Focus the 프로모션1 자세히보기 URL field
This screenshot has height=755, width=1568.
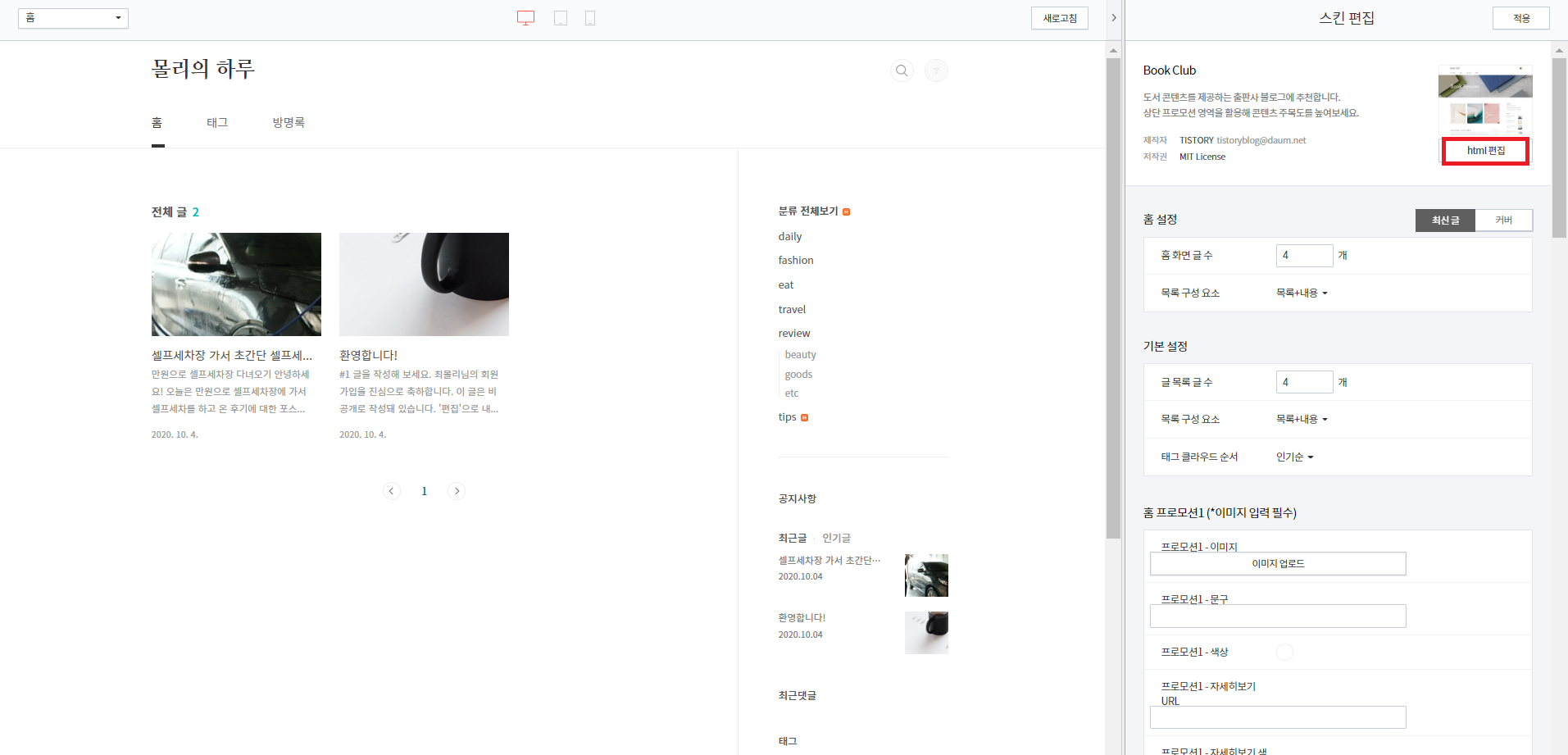[1278, 717]
